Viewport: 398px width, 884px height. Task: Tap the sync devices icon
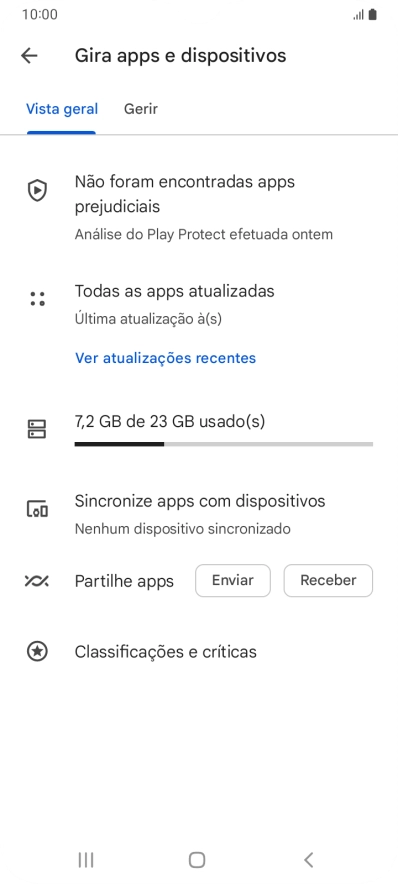tap(37, 509)
